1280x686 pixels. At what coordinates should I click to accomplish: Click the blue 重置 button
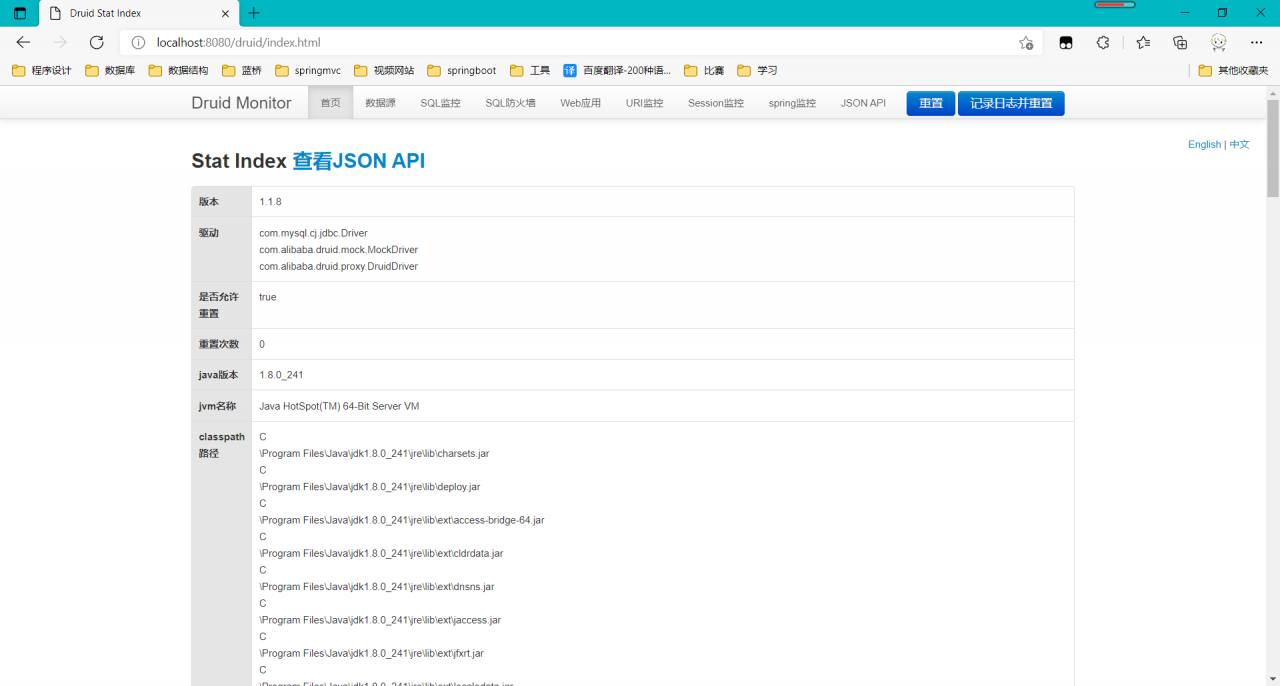pyautogui.click(x=931, y=104)
